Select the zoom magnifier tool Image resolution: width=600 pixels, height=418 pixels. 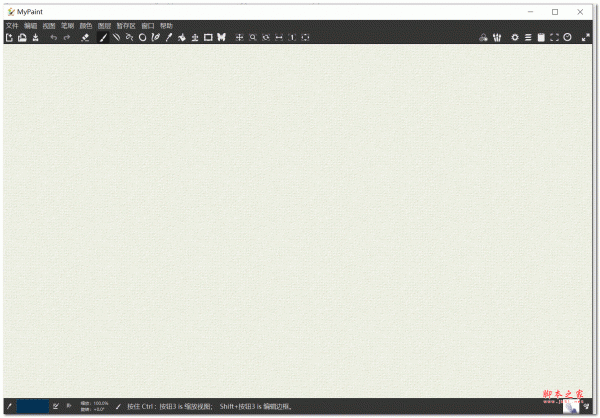pyautogui.click(x=253, y=37)
